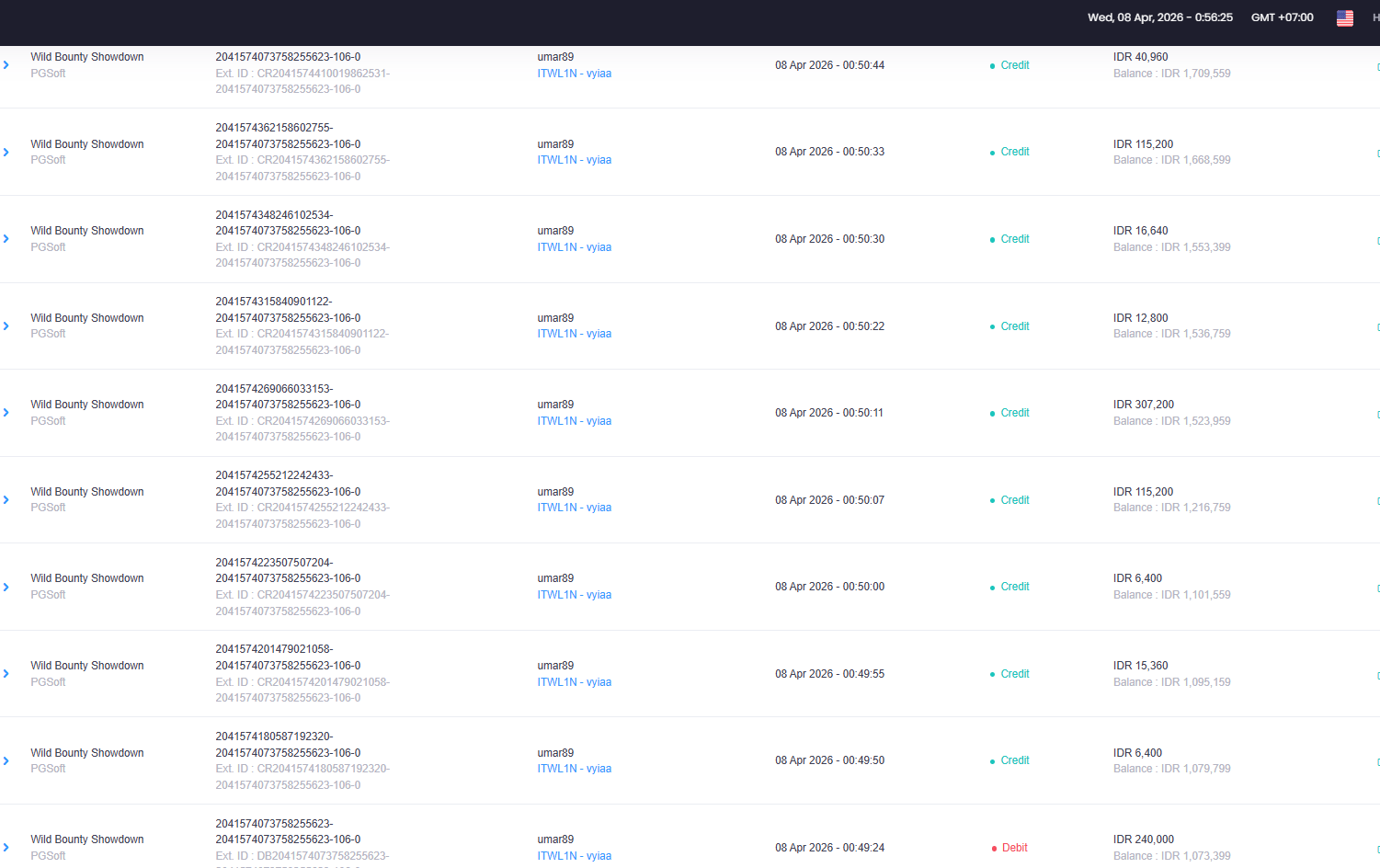The image size is (1380, 868).
Task: Expand the row timed 00:49:50
Action: tap(6, 761)
